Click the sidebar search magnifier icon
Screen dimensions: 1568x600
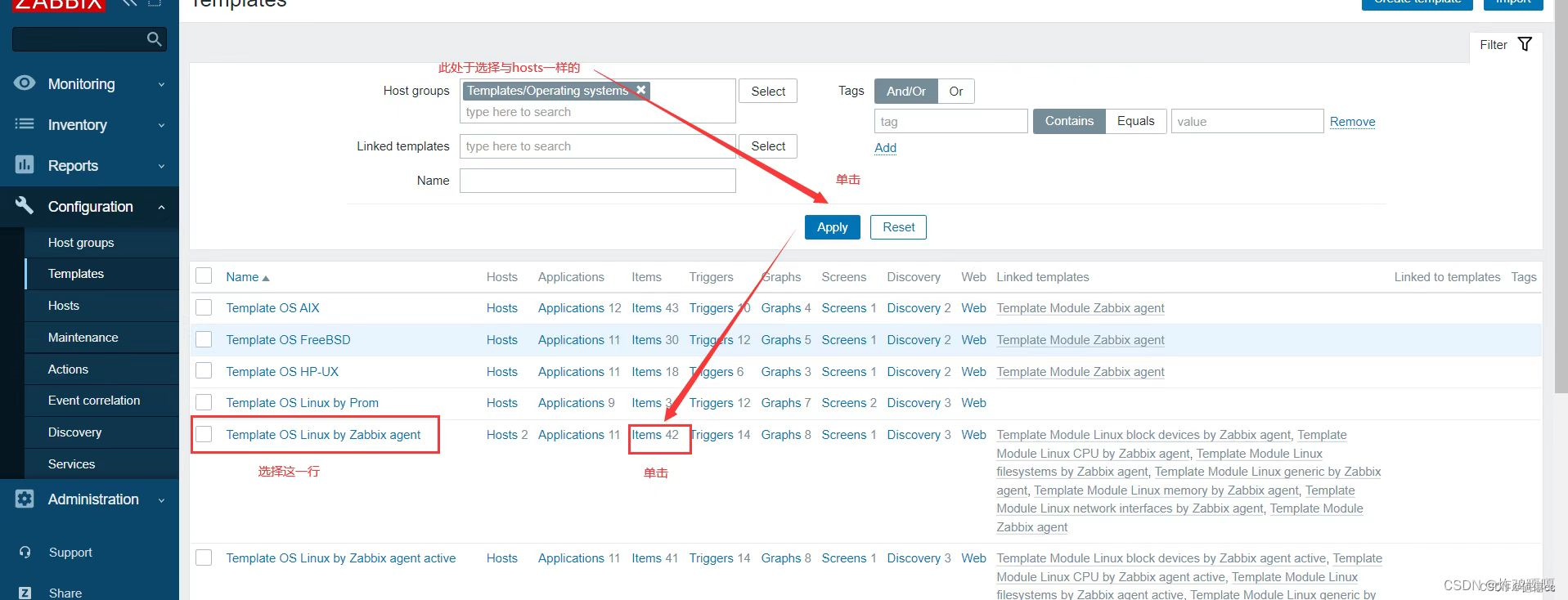pyautogui.click(x=154, y=39)
